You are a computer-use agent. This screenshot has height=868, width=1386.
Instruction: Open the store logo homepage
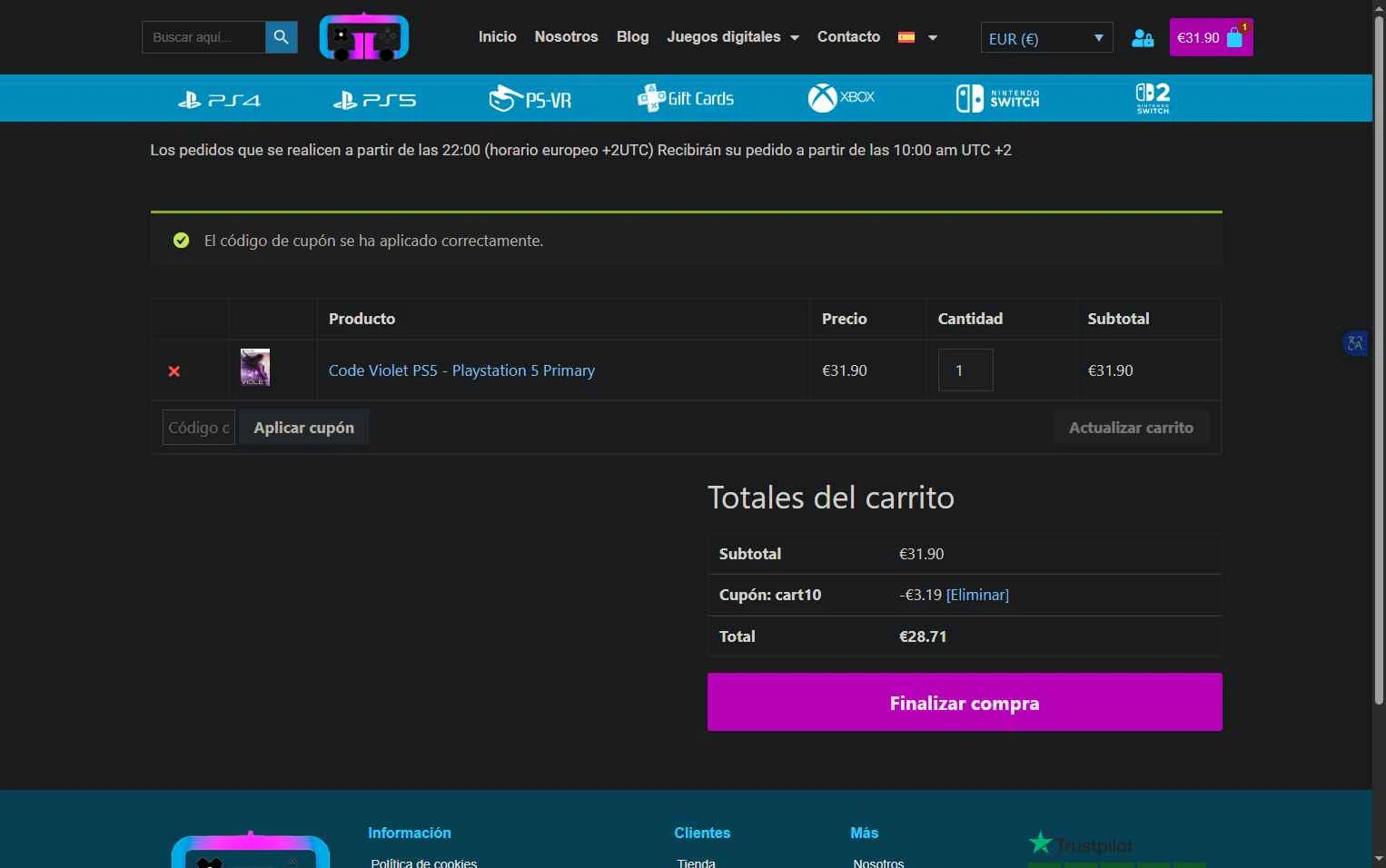[364, 37]
